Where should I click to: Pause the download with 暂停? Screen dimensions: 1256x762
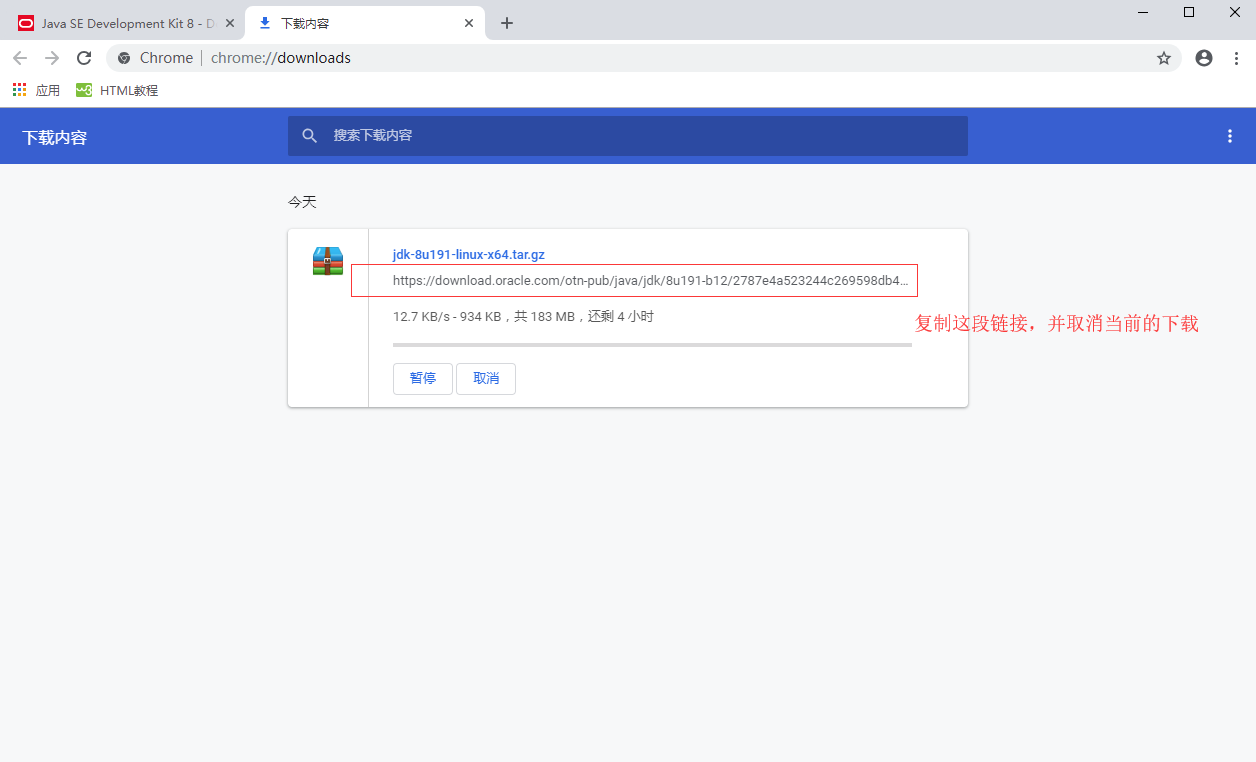click(423, 379)
